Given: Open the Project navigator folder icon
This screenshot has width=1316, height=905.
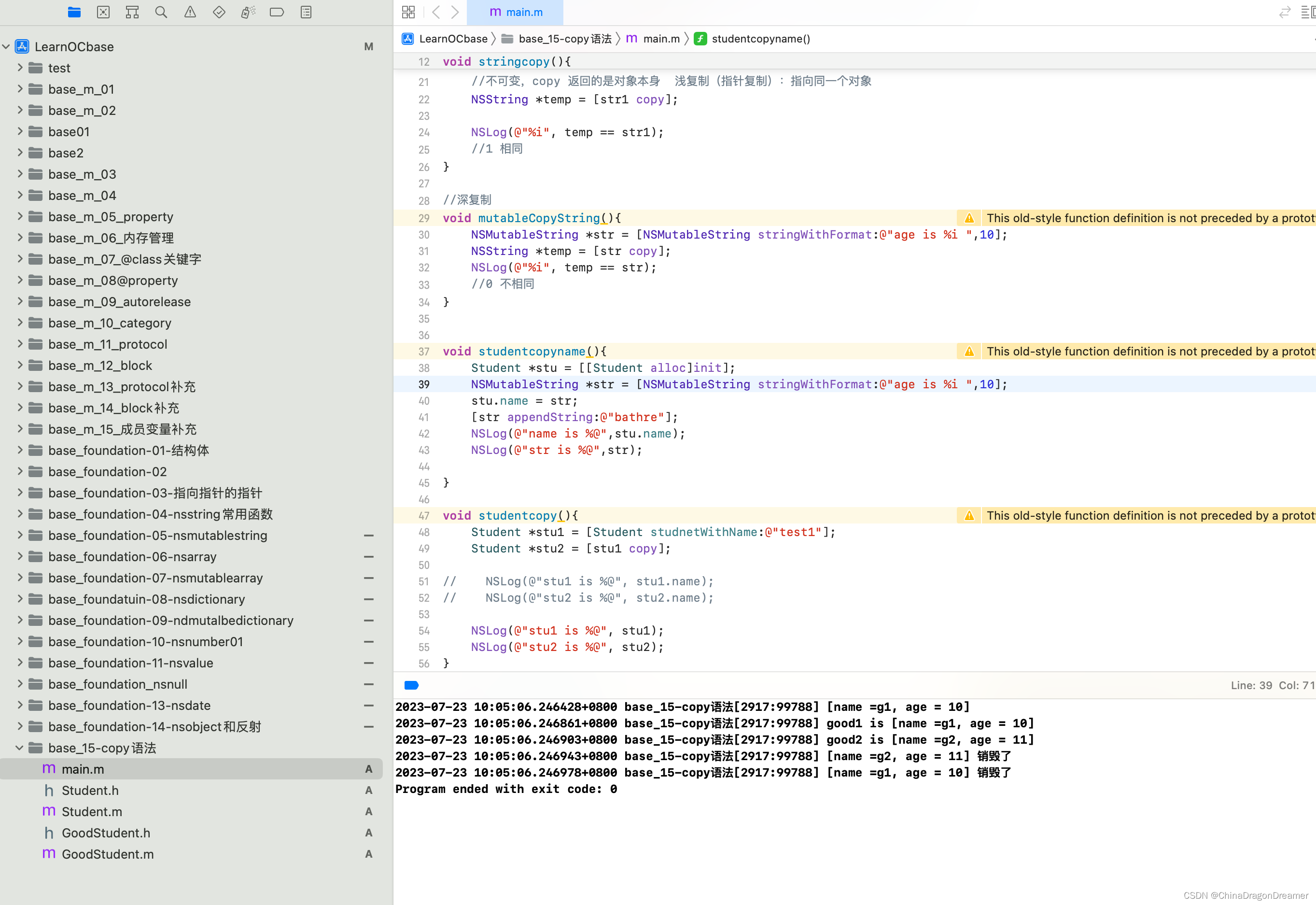Looking at the screenshot, I should pyautogui.click(x=74, y=12).
